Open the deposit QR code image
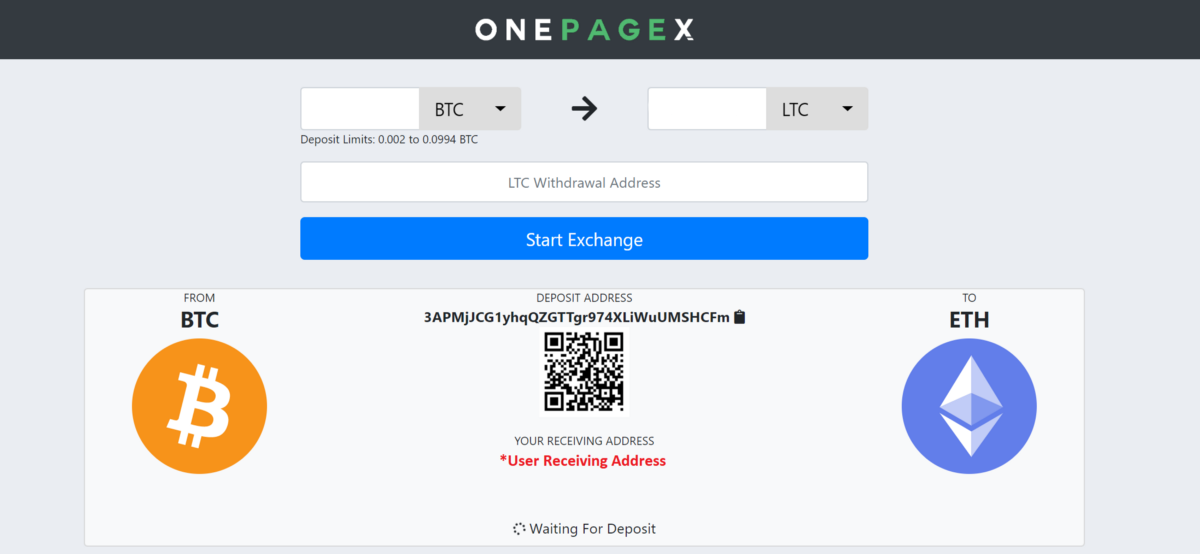1200x554 pixels. [584, 371]
